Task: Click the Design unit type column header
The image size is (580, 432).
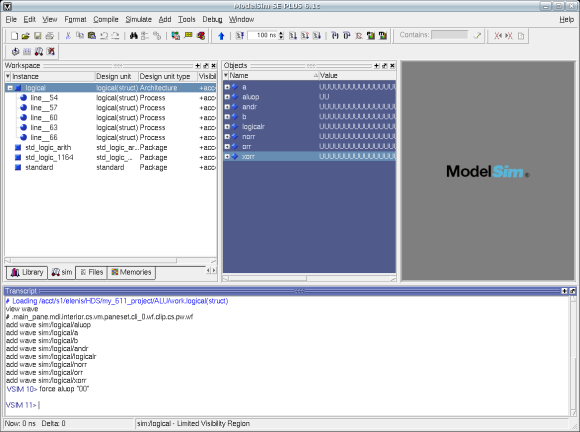Action: click(x=168, y=77)
